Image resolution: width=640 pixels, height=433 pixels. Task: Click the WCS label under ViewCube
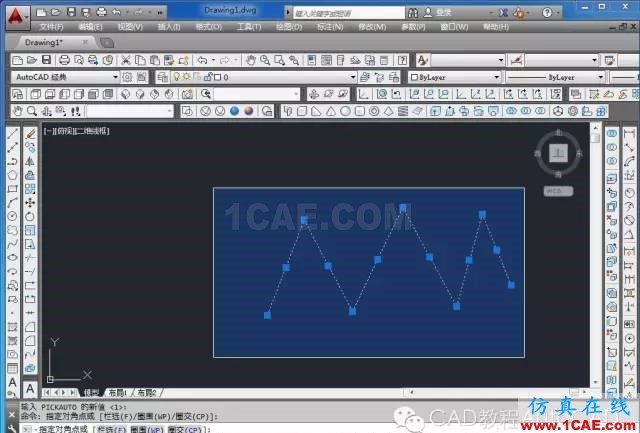(558, 191)
